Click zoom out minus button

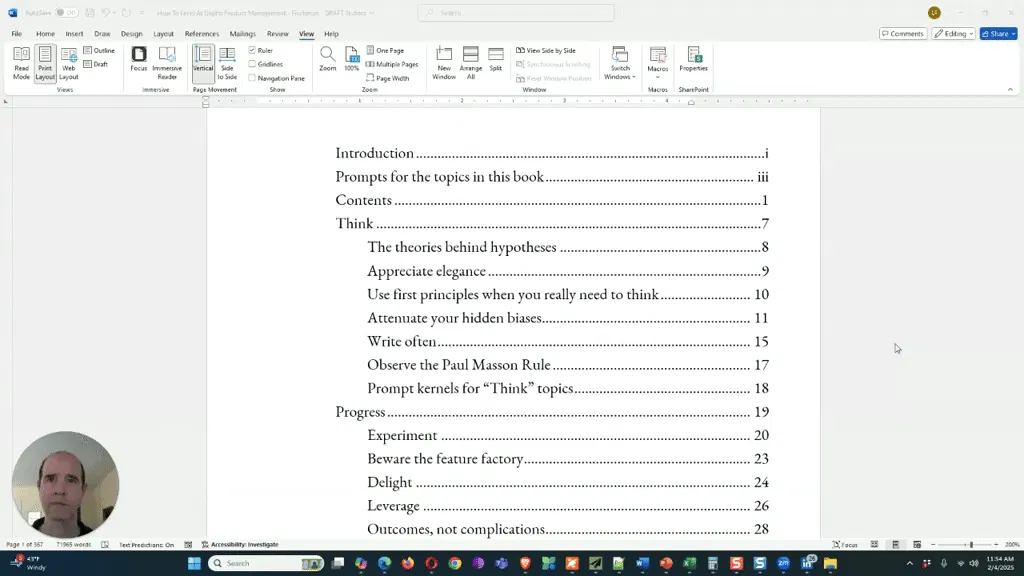(x=933, y=544)
